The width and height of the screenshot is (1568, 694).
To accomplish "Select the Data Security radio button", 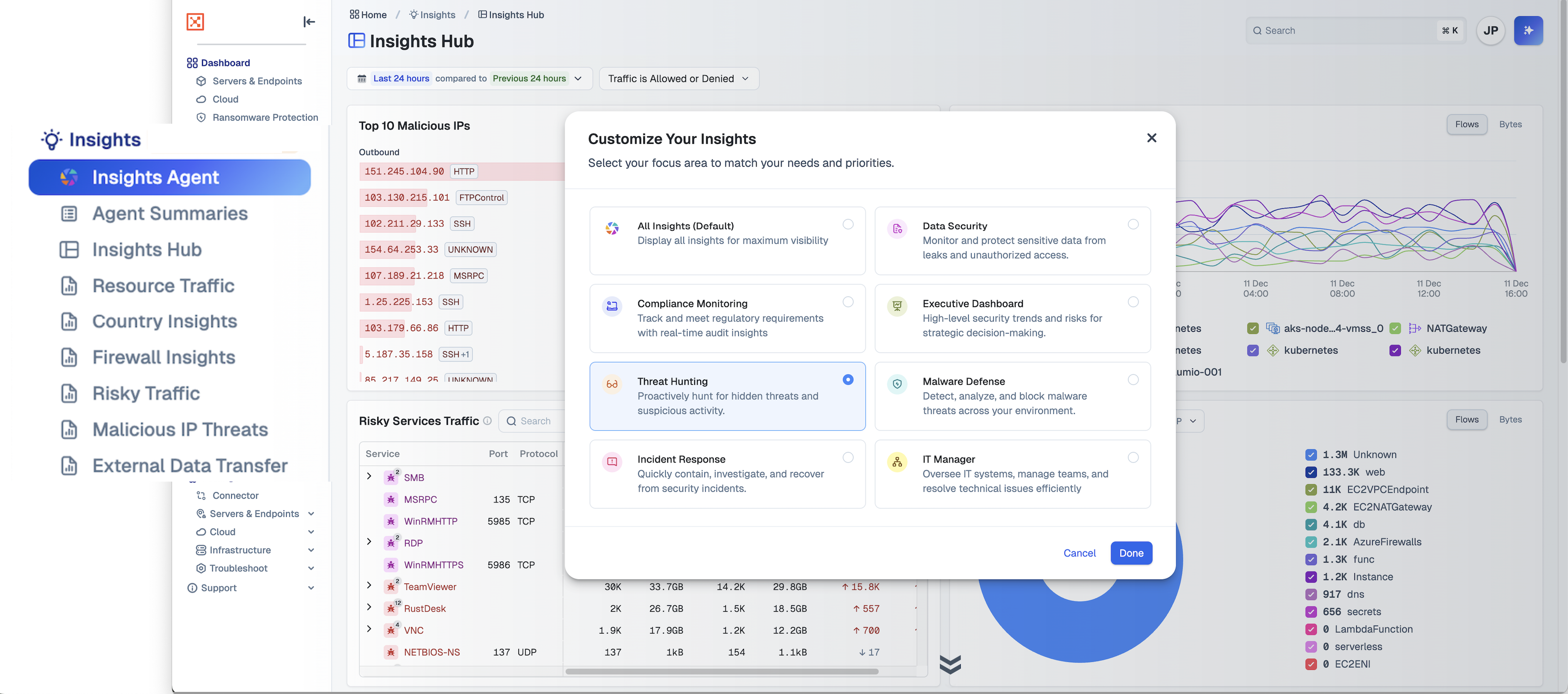I will tap(1133, 224).
